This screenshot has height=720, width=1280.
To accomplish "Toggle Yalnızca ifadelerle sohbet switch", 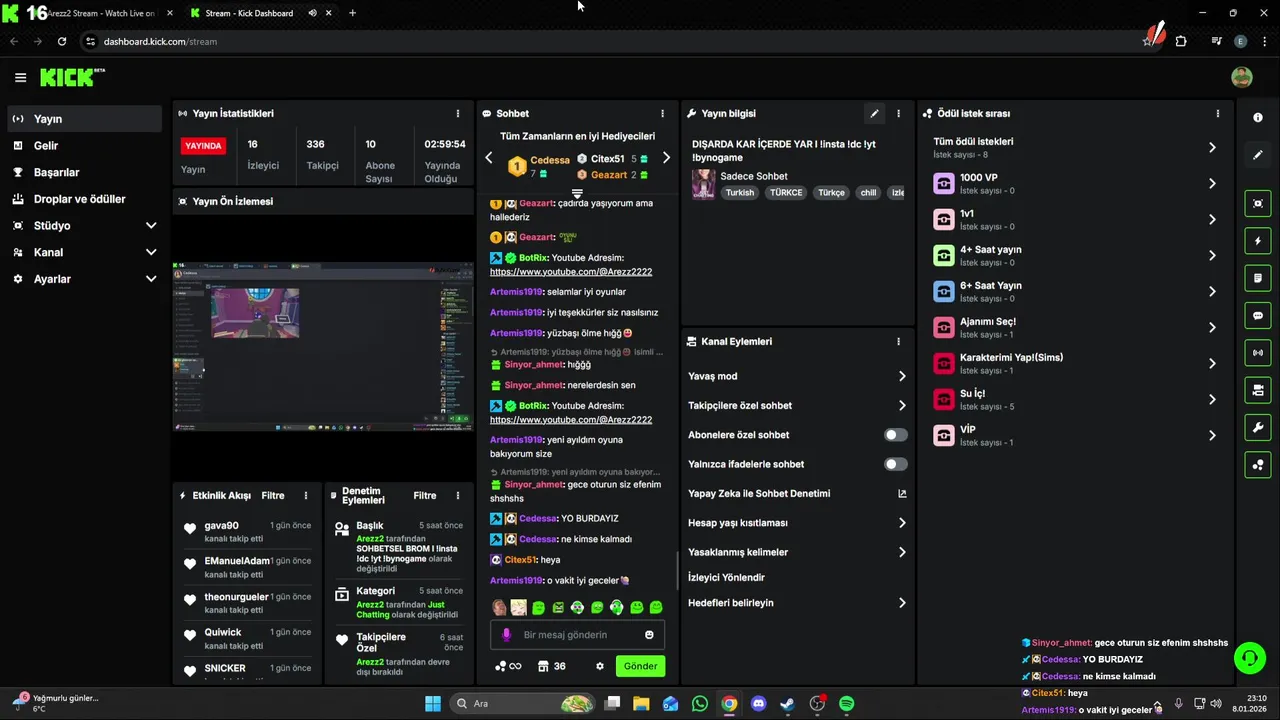I will [x=896, y=464].
